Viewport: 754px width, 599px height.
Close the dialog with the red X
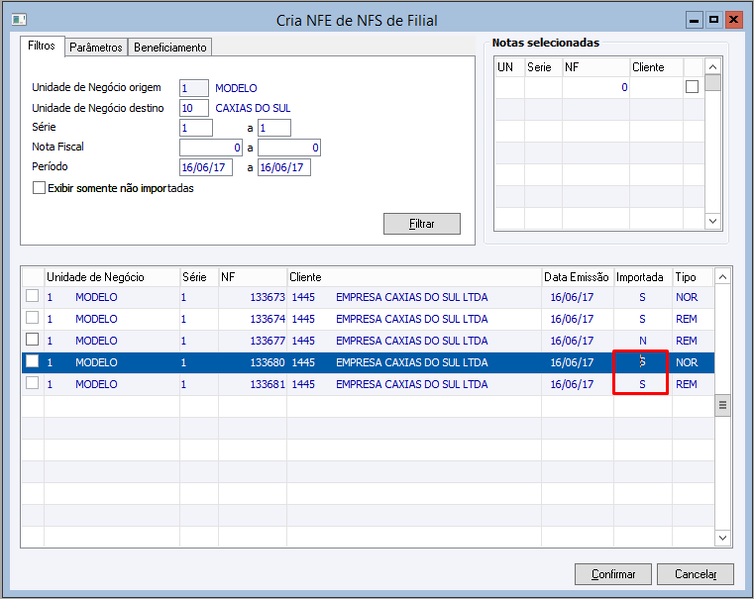[x=733, y=20]
